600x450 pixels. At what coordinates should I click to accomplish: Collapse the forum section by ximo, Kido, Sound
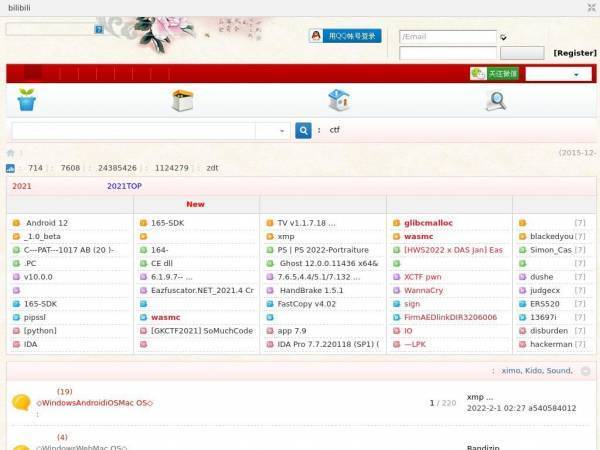pyautogui.click(x=585, y=371)
